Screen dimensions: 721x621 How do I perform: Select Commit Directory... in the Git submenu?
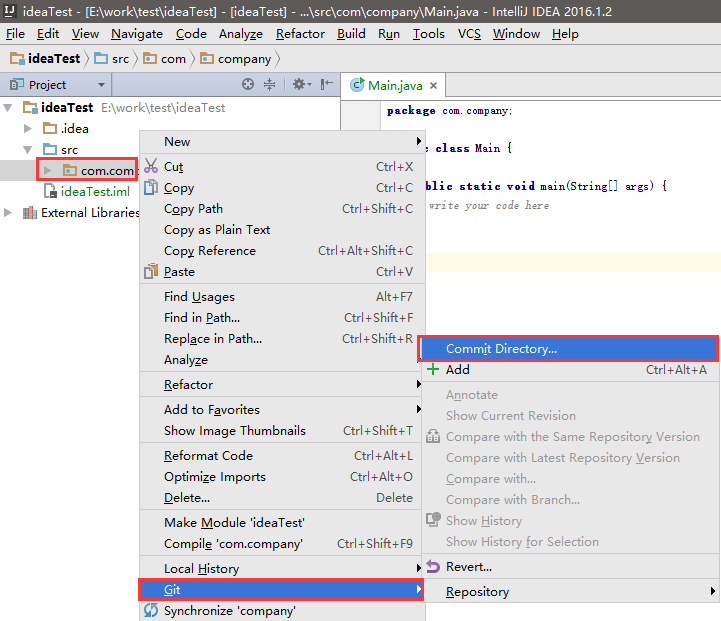point(501,349)
